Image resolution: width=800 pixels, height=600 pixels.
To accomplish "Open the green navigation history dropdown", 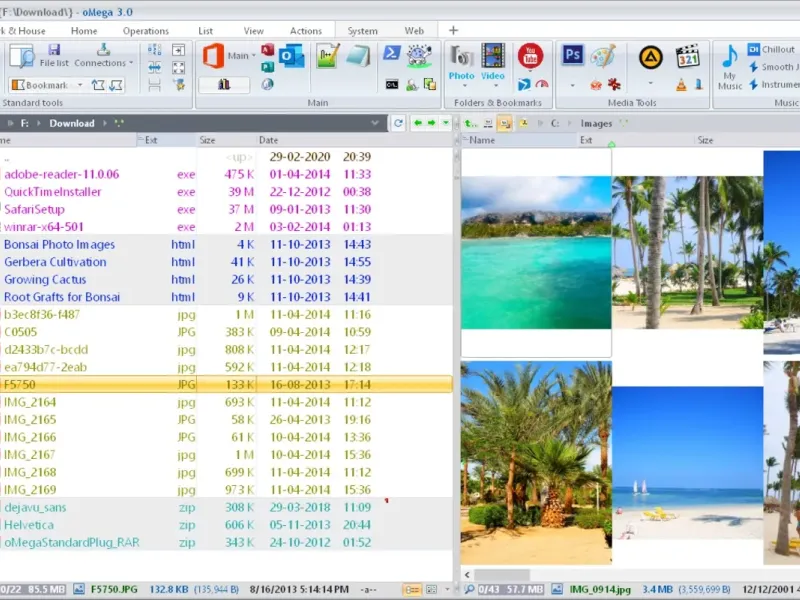I will point(445,123).
